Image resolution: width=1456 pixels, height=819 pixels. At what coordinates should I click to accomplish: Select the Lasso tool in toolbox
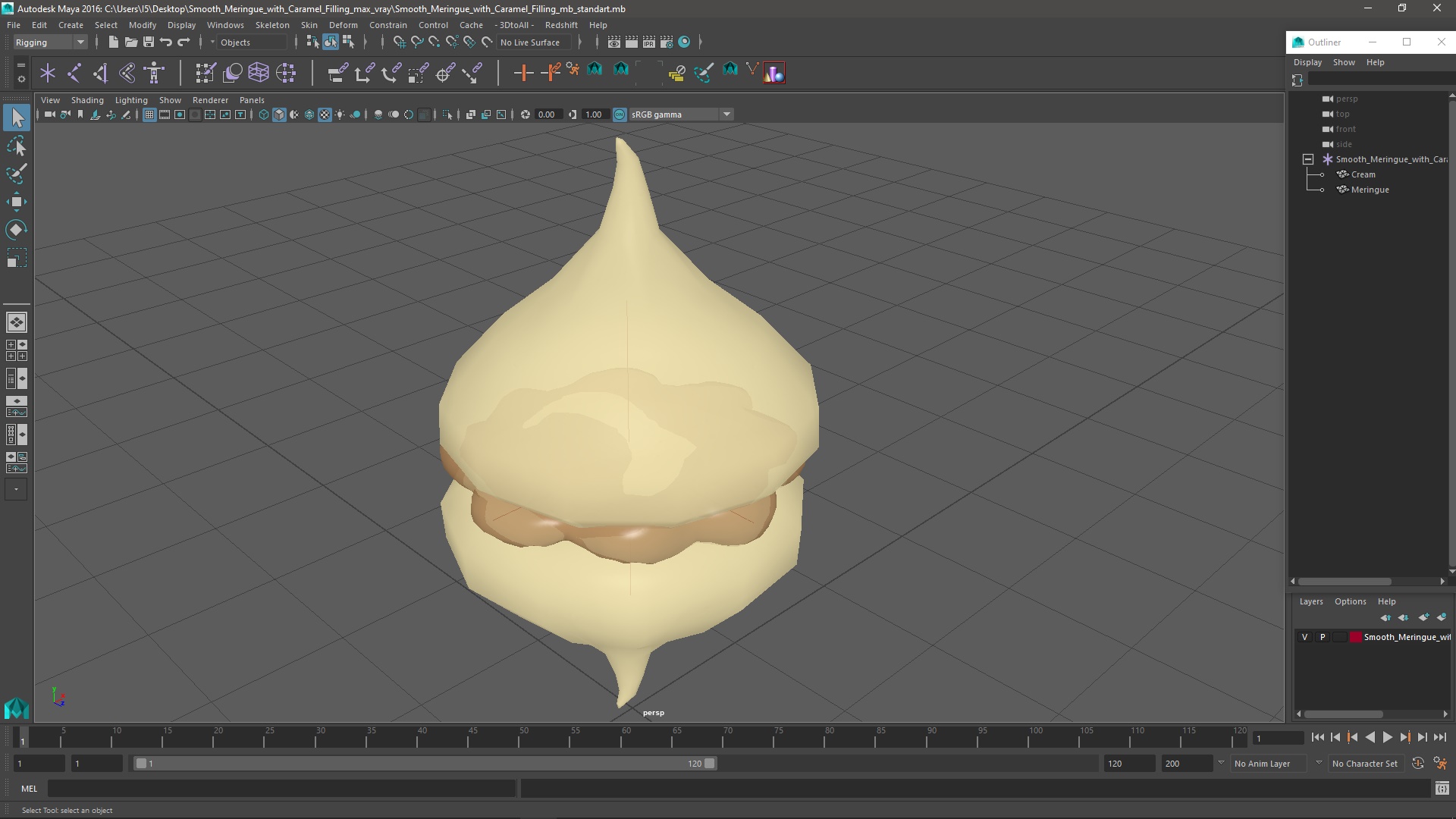tap(17, 146)
